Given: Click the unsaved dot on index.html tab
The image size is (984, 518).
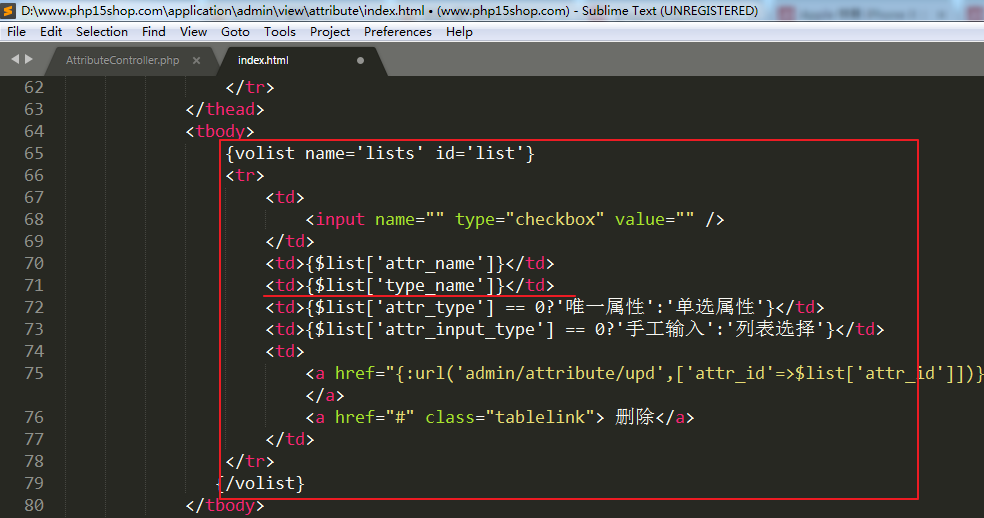Looking at the screenshot, I should tap(360, 61).
